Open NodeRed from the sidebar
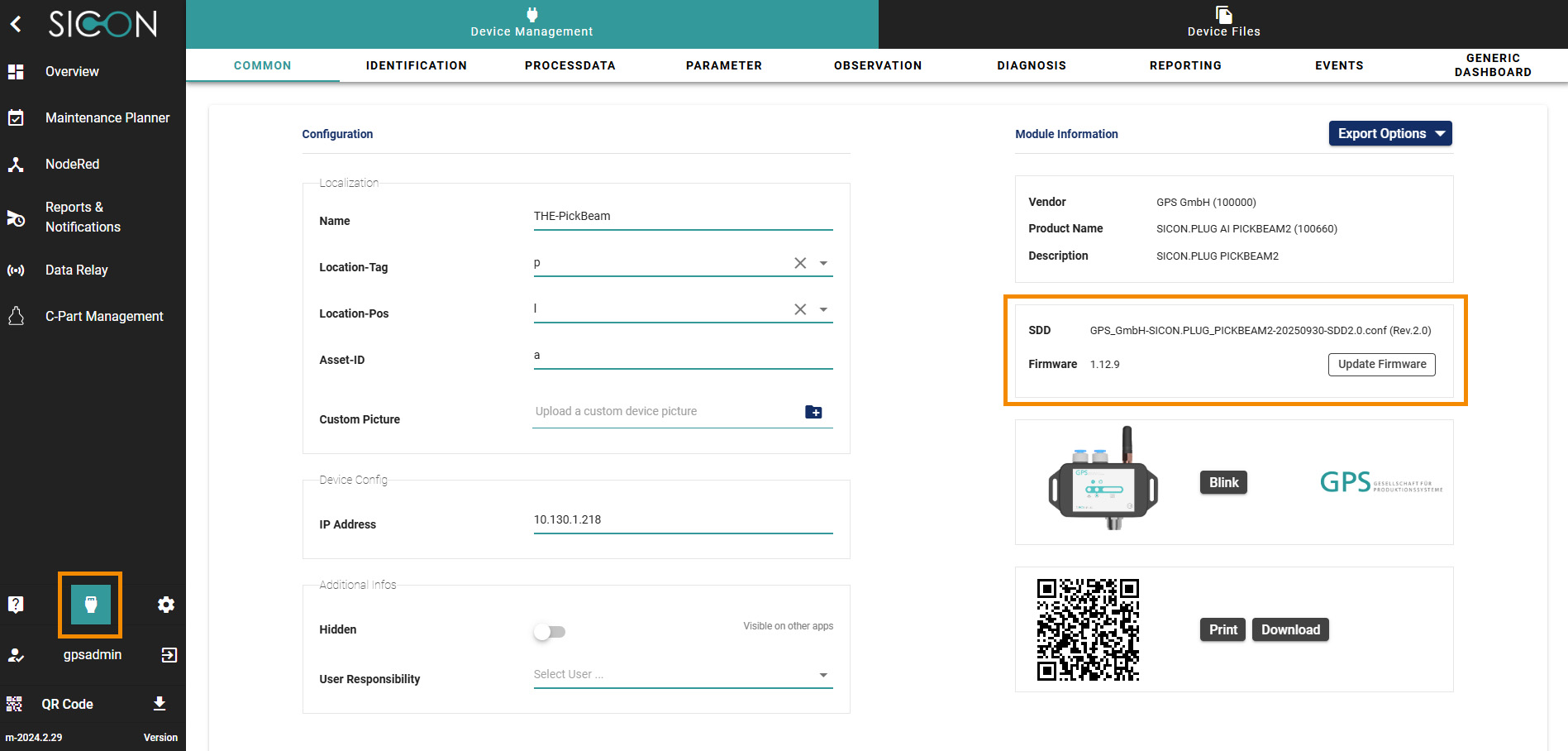 (x=72, y=164)
